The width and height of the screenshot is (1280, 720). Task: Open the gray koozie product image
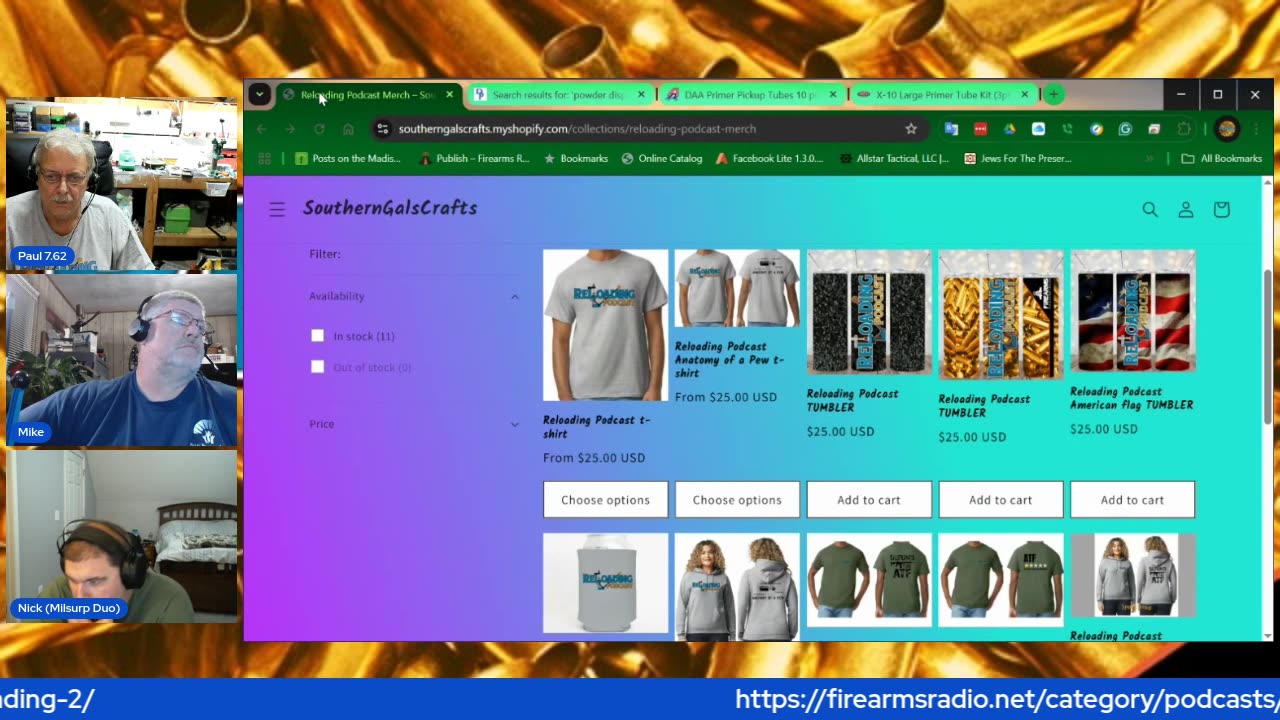[605, 583]
